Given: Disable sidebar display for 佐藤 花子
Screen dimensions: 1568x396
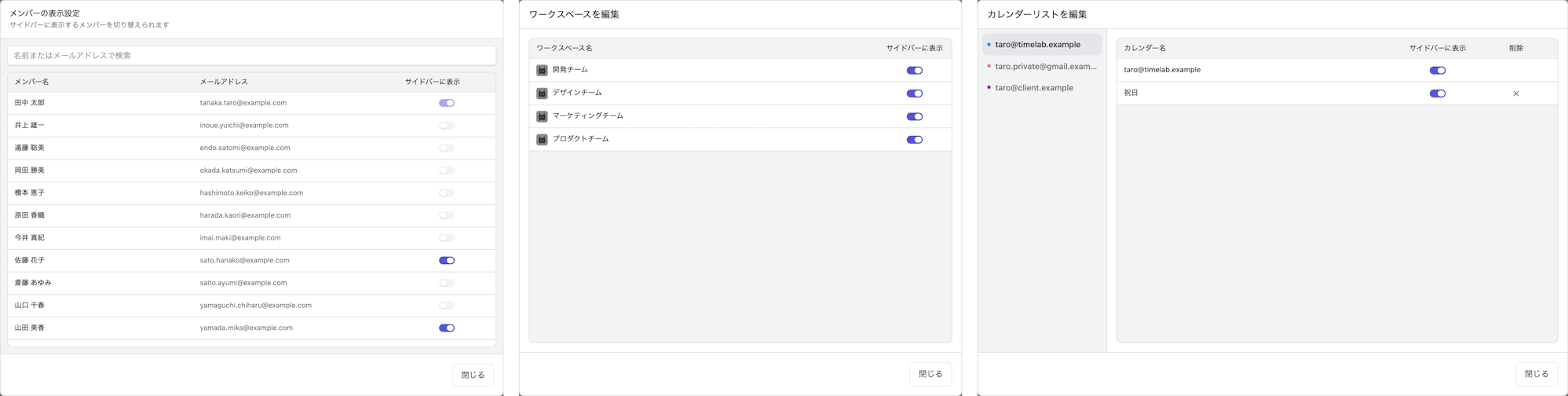Looking at the screenshot, I should point(447,260).
